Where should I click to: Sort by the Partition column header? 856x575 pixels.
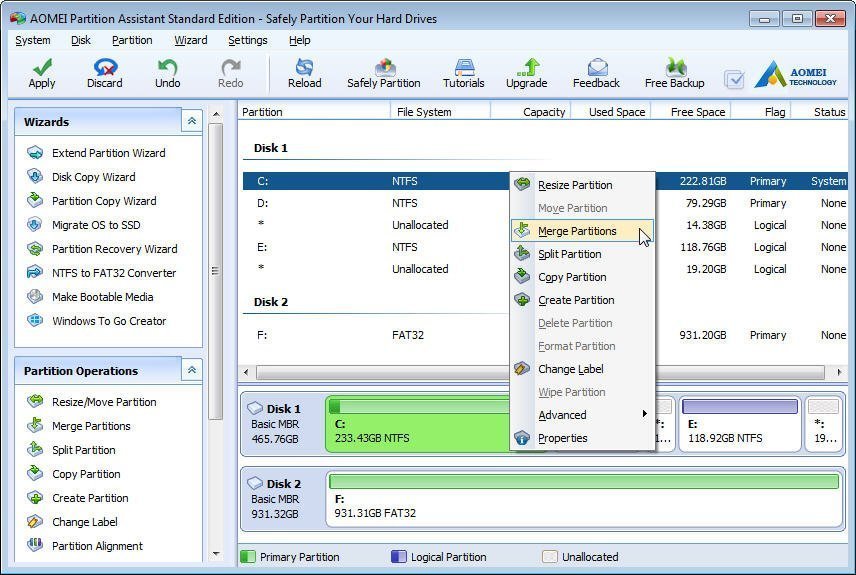(314, 112)
